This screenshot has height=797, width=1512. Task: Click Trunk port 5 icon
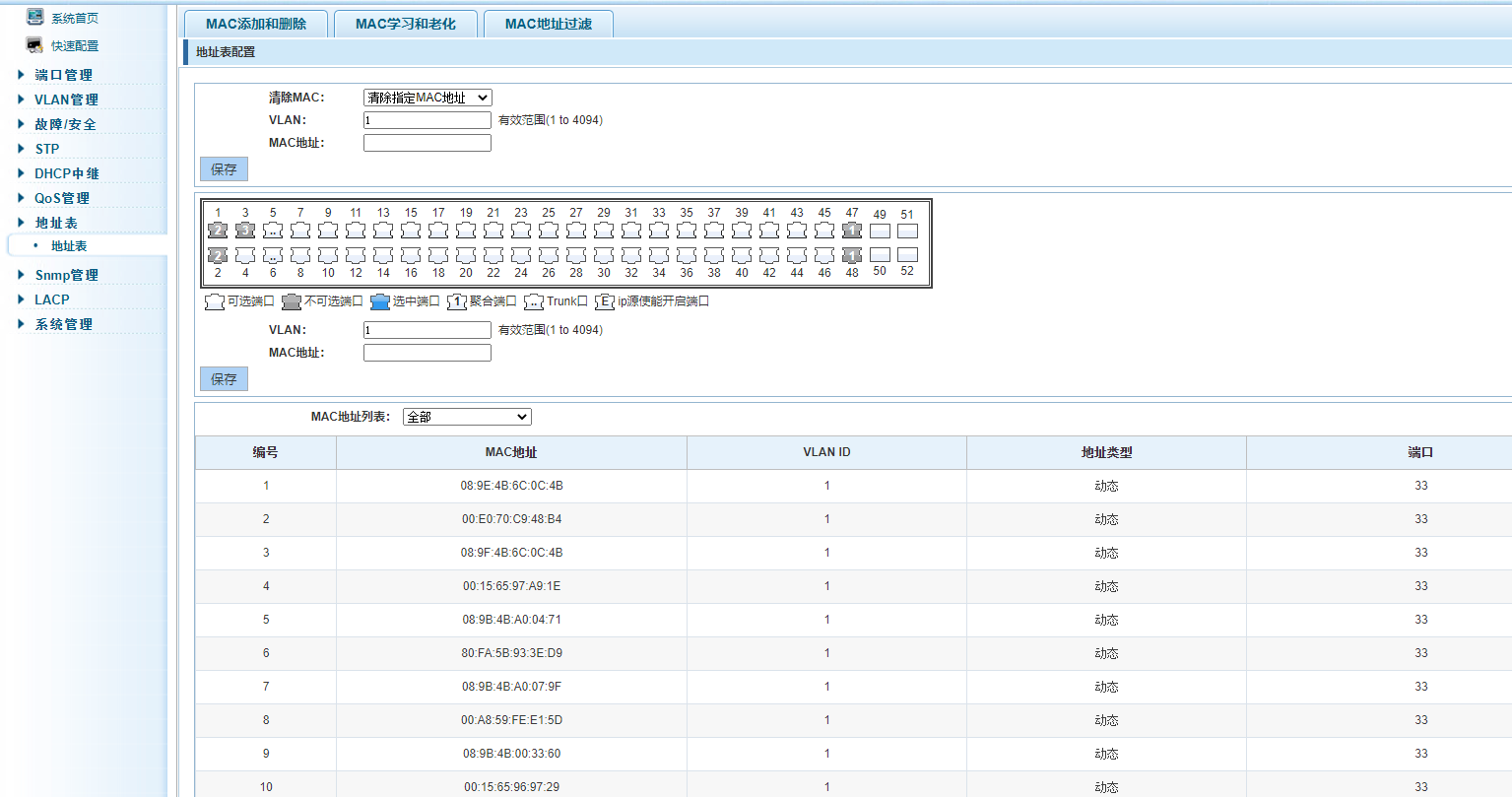coord(273,231)
